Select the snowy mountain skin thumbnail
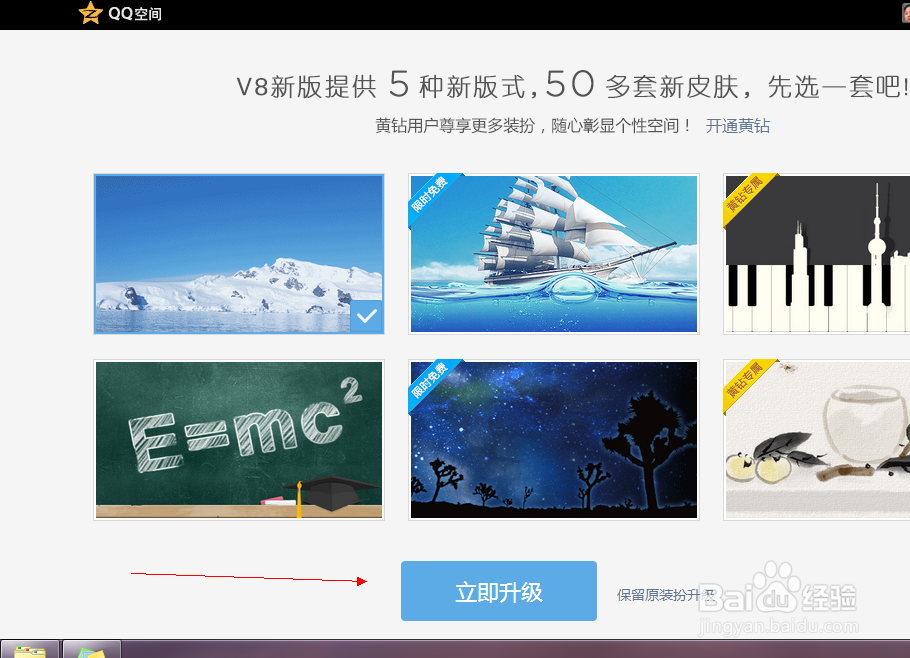 click(239, 254)
